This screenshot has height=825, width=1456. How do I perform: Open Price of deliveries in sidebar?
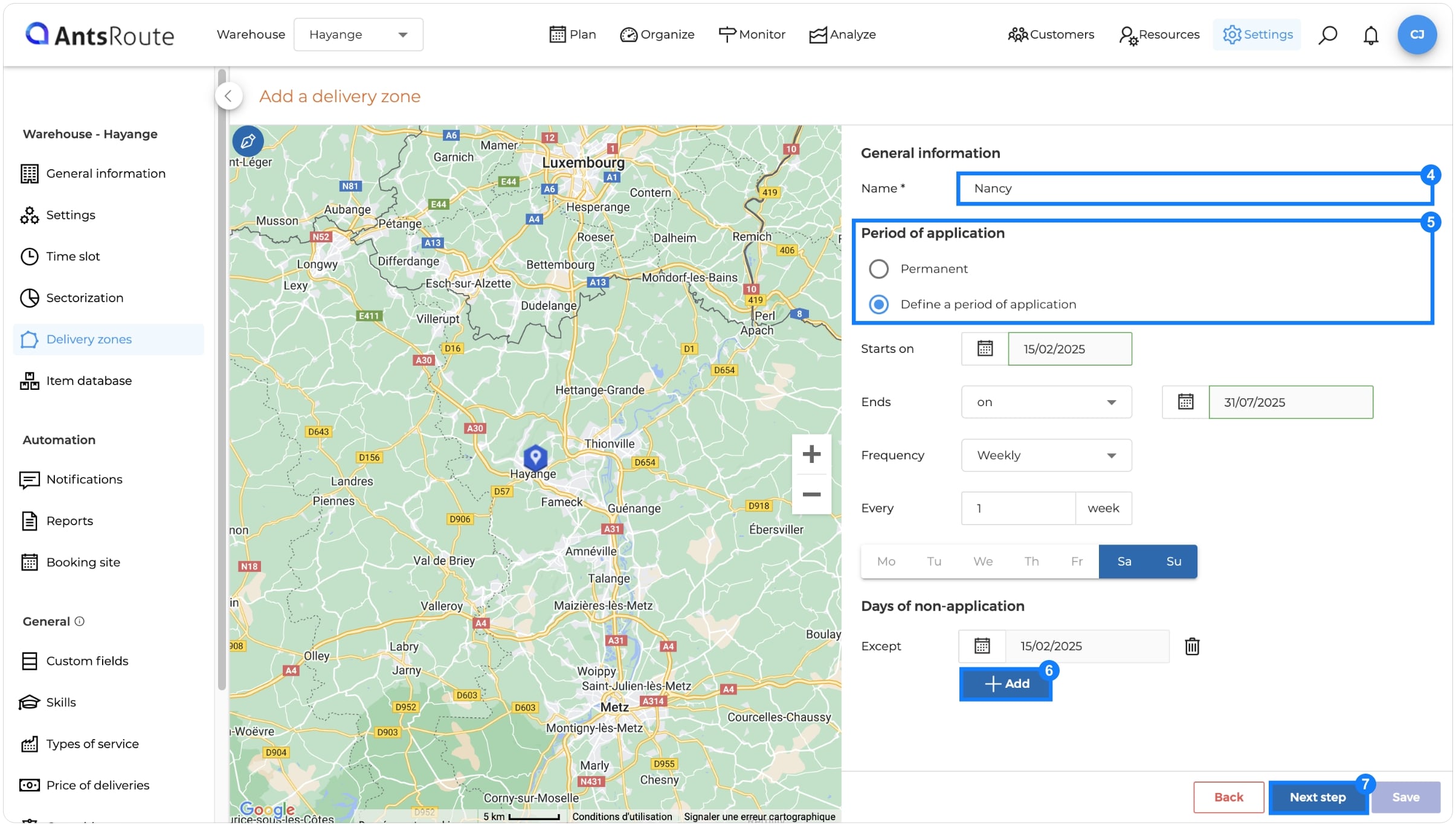point(108,785)
